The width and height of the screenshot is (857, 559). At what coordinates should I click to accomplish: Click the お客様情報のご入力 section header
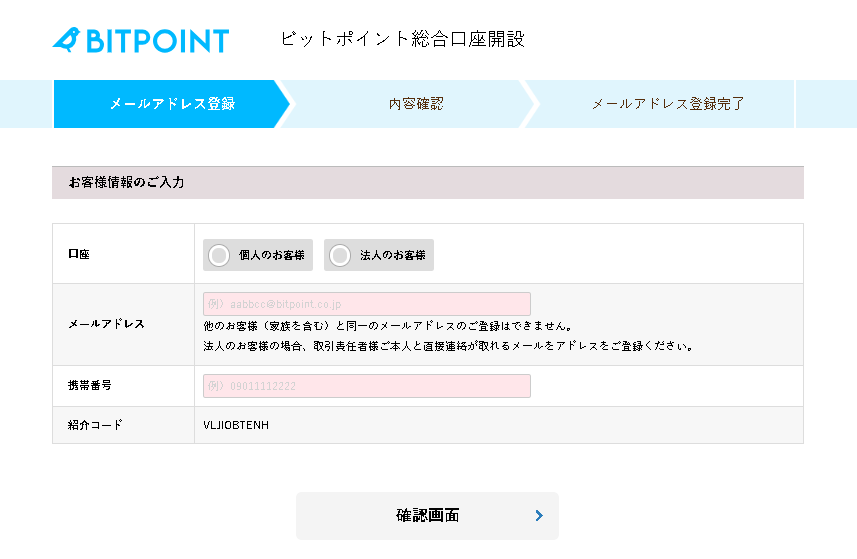point(126,183)
